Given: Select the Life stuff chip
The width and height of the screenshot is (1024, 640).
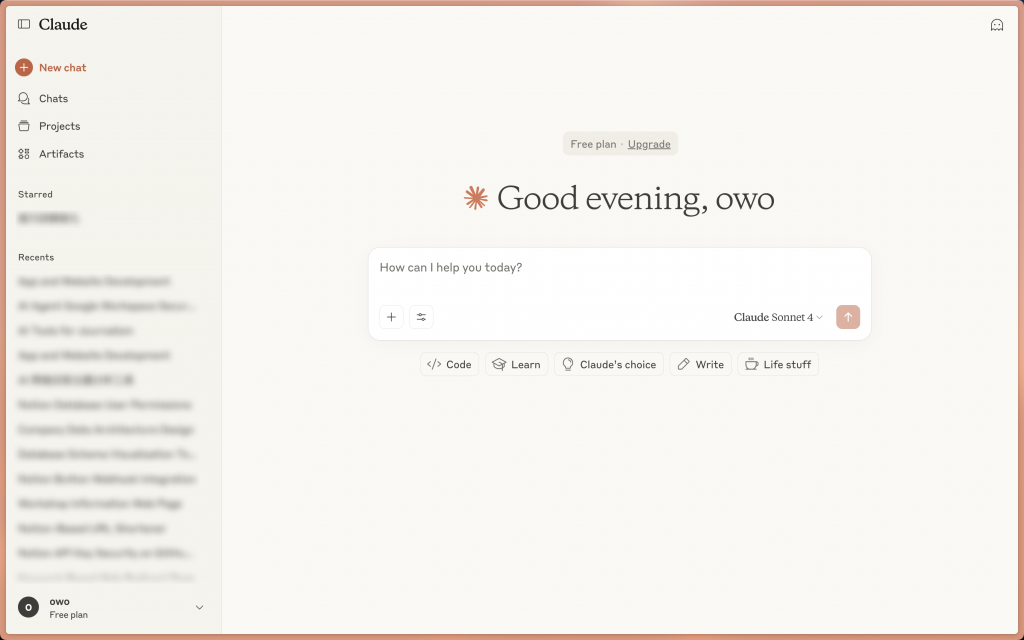Looking at the screenshot, I should click(x=778, y=364).
